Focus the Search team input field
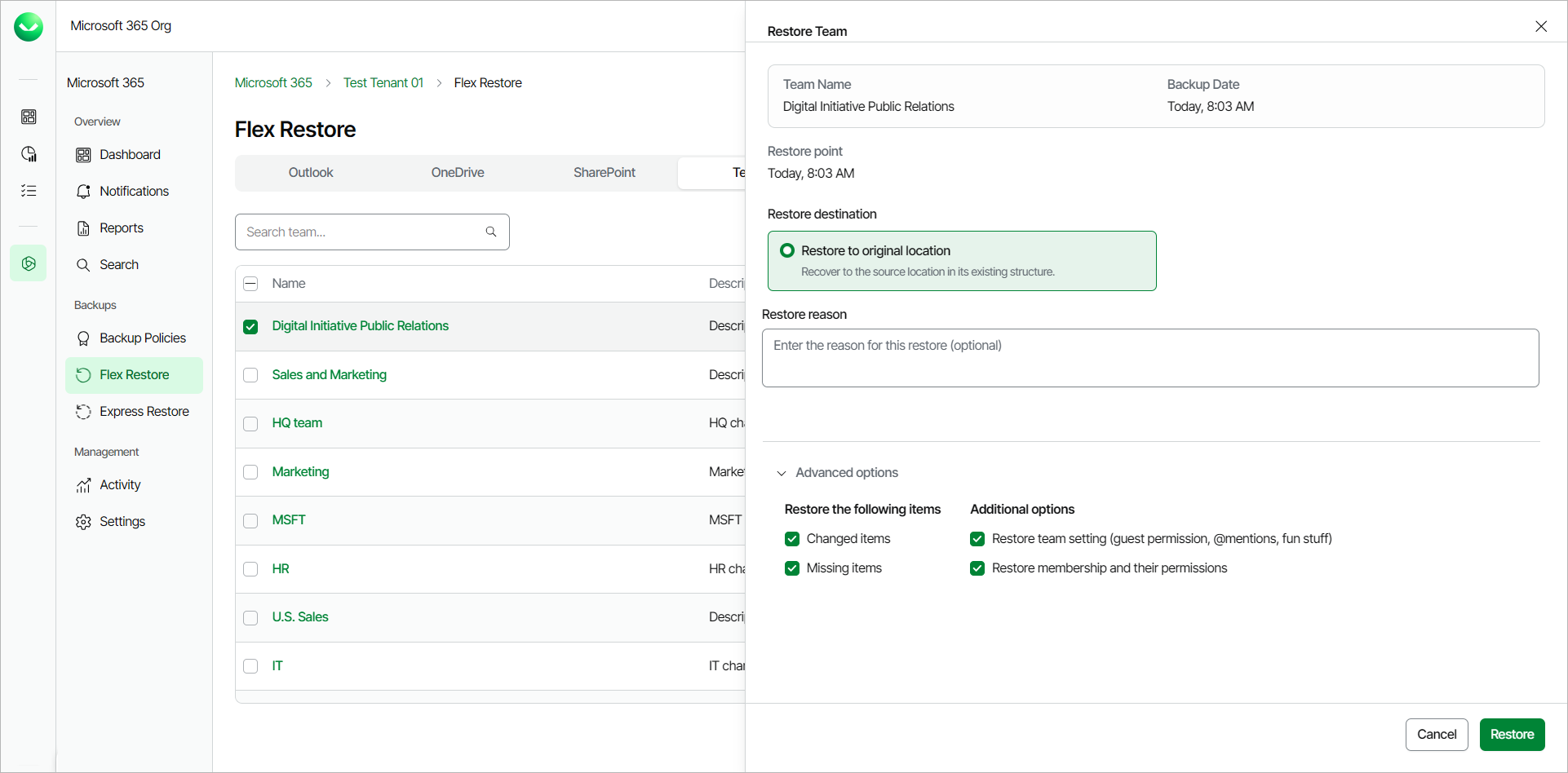Screen dimensions: 1568x773 tap(372, 232)
